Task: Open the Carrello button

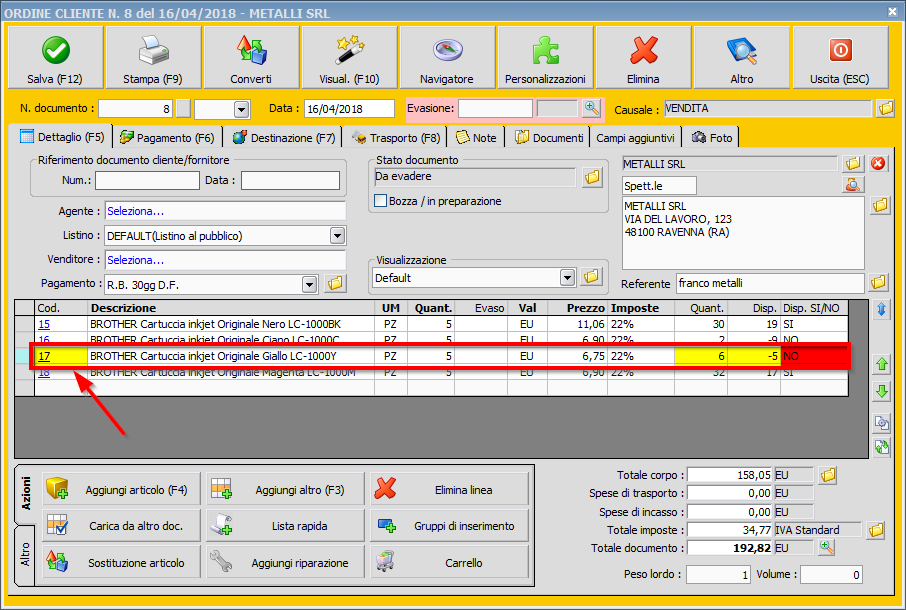Action: pyautogui.click(x=450, y=562)
